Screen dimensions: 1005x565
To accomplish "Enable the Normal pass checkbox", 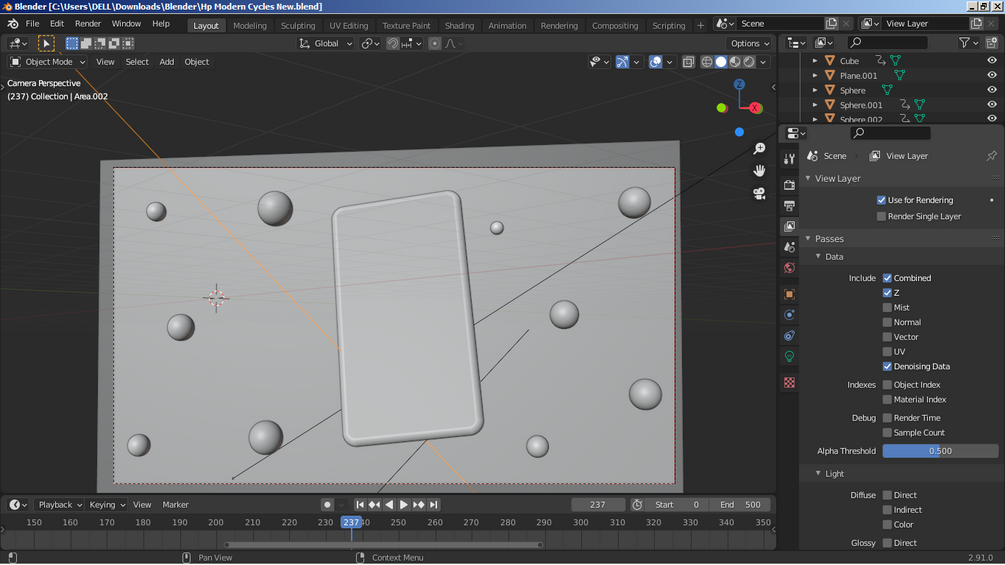I will [x=887, y=322].
